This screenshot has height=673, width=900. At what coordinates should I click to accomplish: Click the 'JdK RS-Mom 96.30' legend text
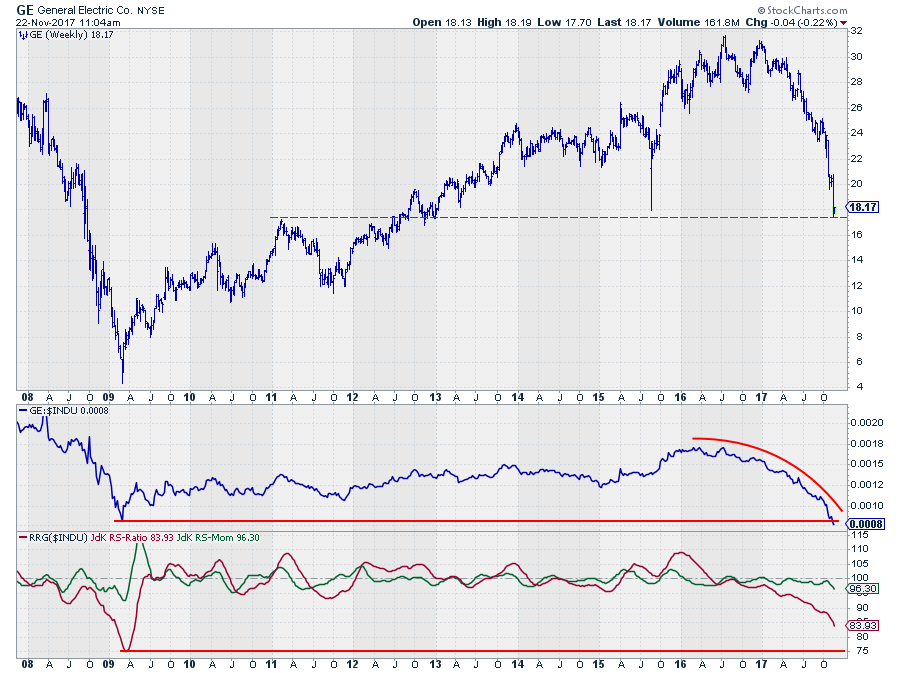218,538
